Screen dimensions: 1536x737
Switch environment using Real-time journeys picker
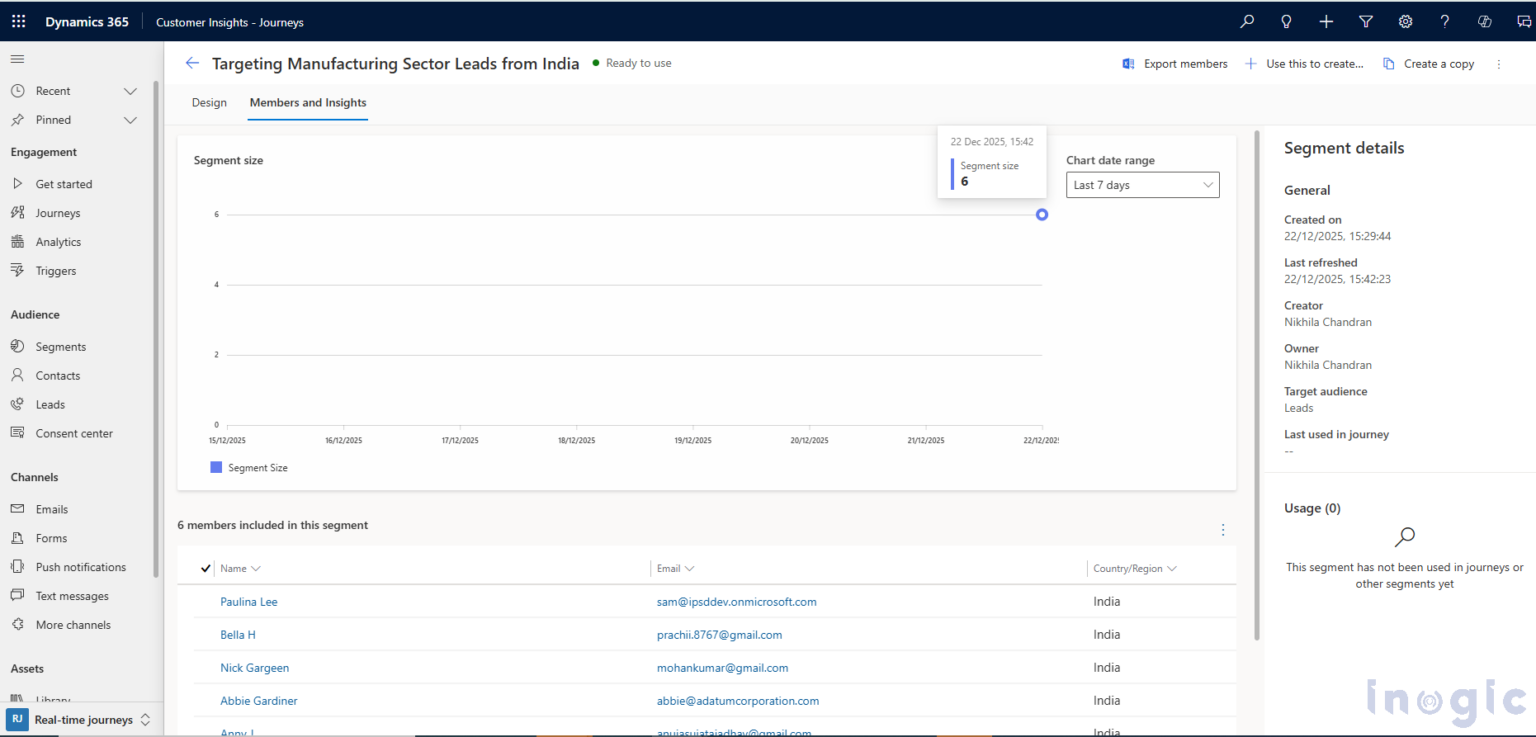tap(83, 719)
